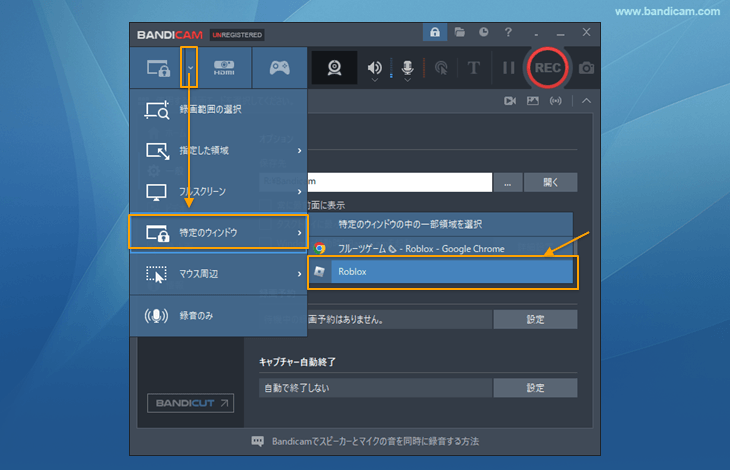Choose 特定のウィンドウ menu entry
The width and height of the screenshot is (730, 470).
point(218,232)
